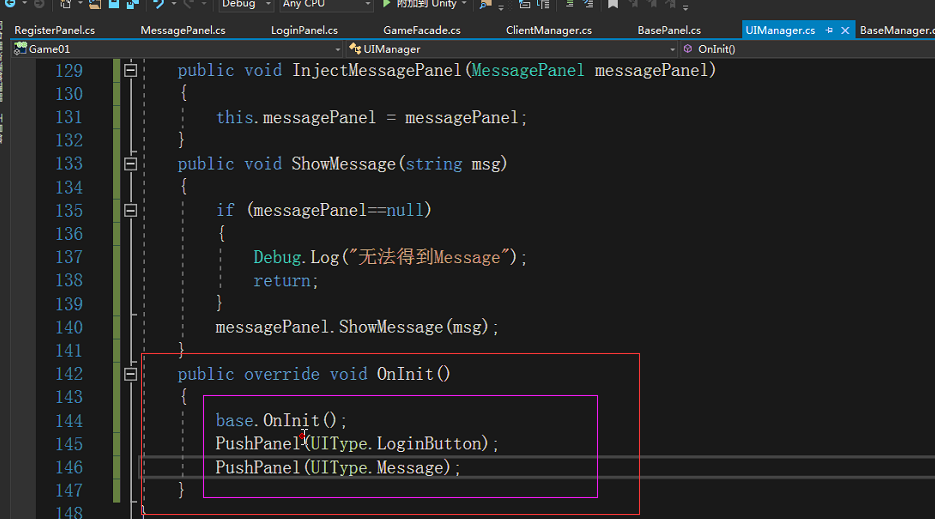Collapse the OnInit method at line 142

[131, 374]
